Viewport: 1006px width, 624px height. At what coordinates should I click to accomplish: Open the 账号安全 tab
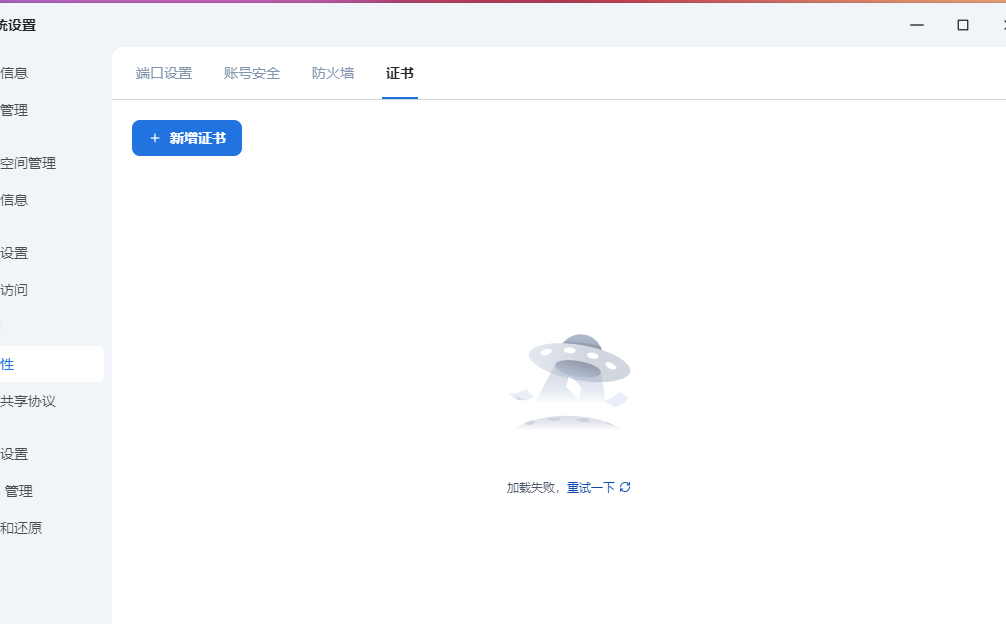tap(252, 73)
